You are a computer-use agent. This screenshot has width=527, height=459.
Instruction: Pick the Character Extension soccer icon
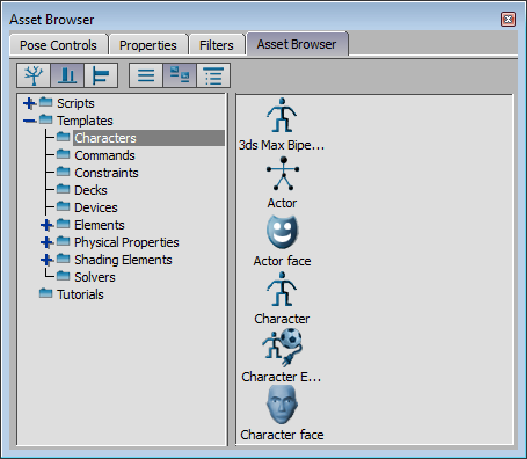click(x=282, y=347)
